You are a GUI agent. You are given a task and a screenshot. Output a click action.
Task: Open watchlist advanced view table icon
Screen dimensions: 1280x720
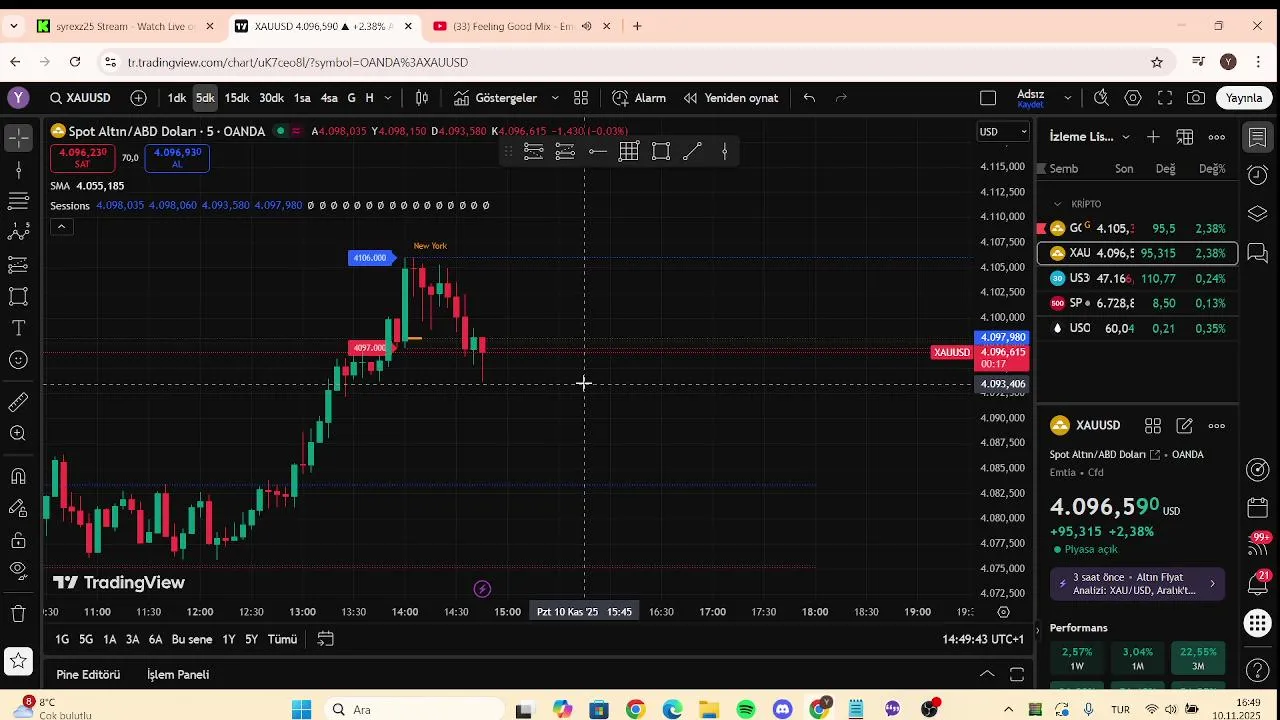pyautogui.click(x=1185, y=137)
